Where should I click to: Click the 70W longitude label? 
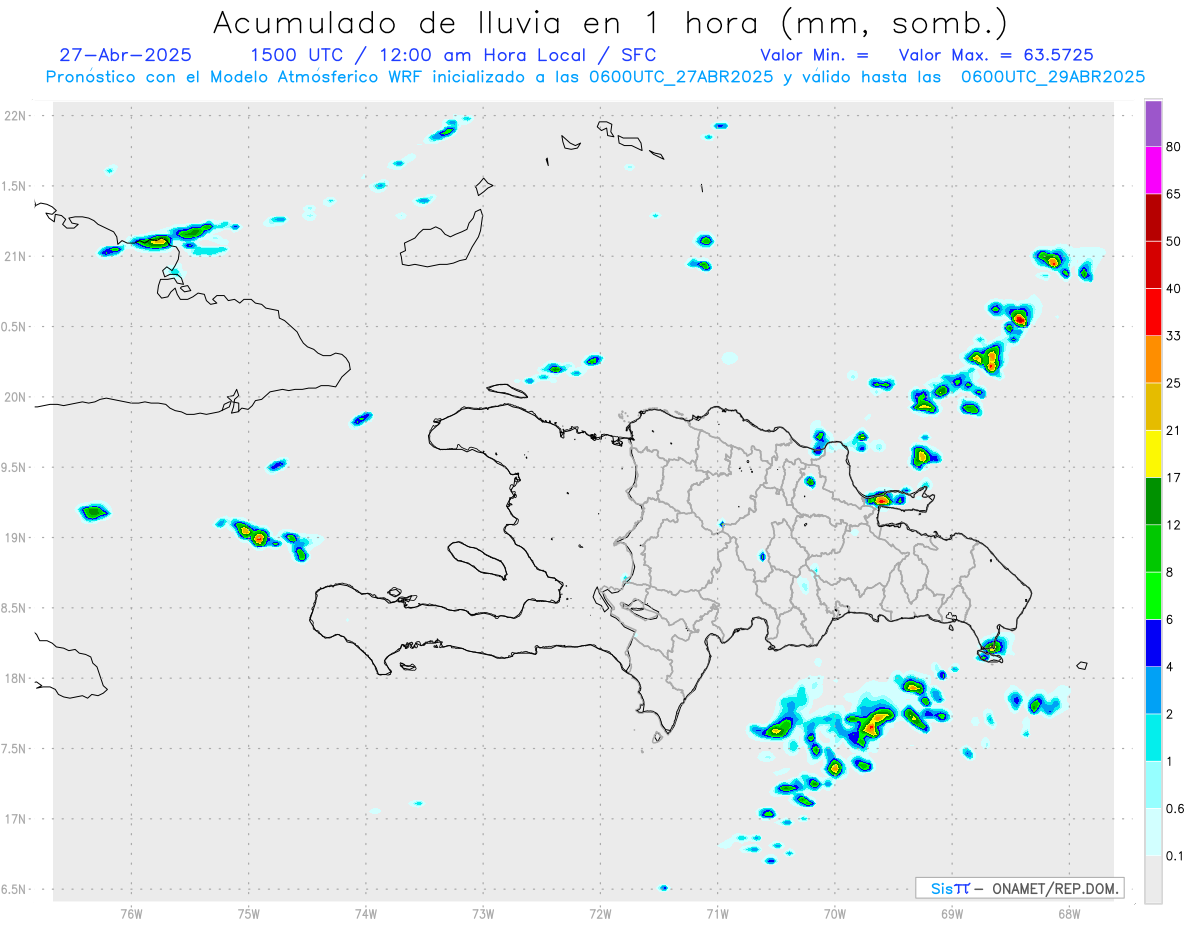(835, 913)
